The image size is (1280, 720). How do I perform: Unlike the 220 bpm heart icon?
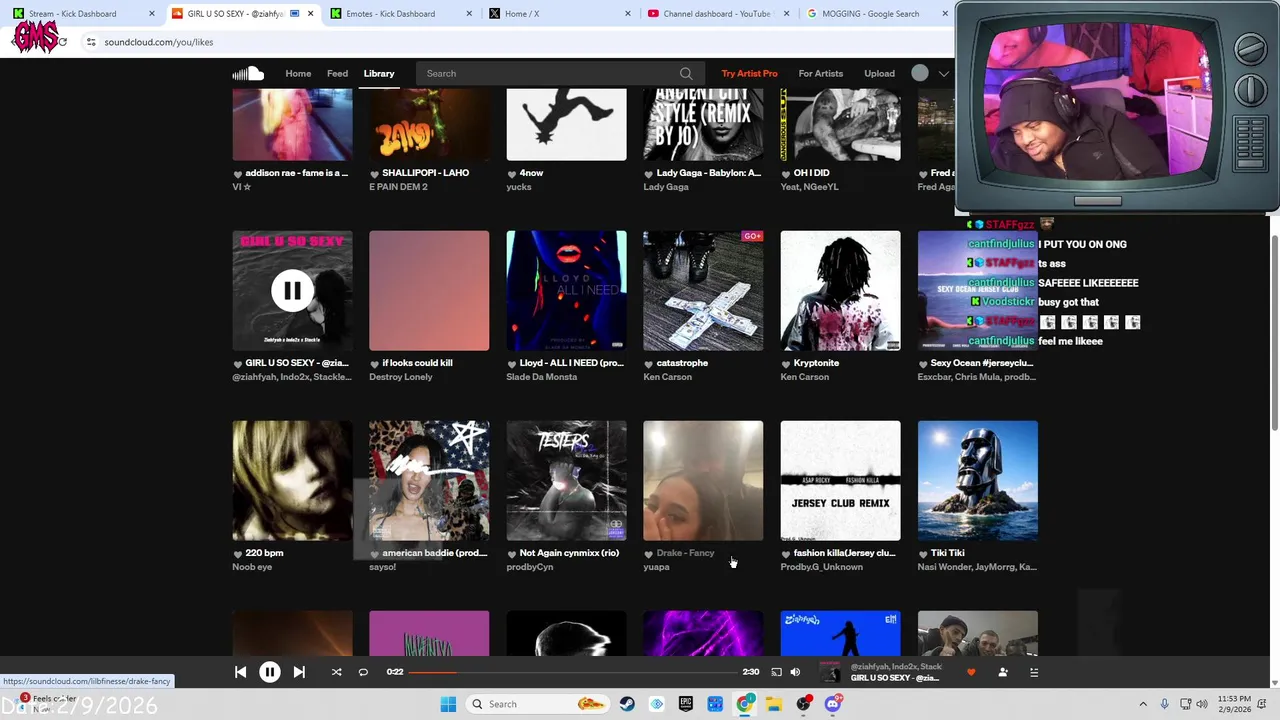coord(238,554)
